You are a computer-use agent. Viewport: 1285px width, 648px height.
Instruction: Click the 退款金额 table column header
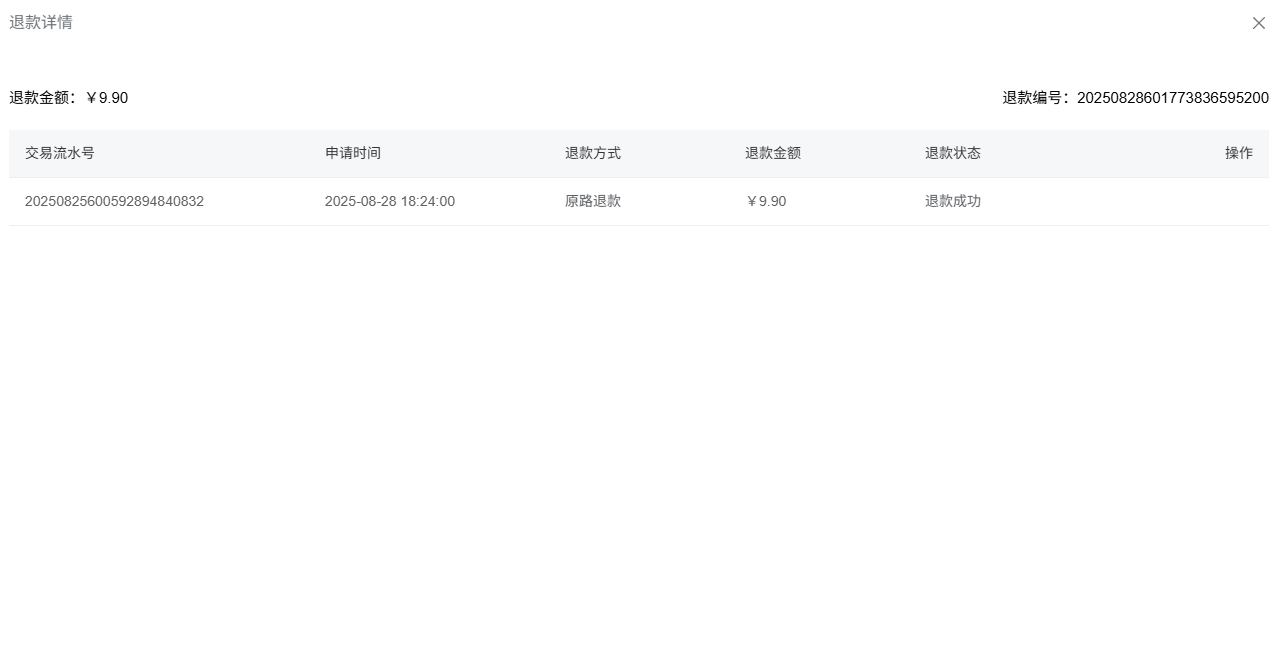773,153
